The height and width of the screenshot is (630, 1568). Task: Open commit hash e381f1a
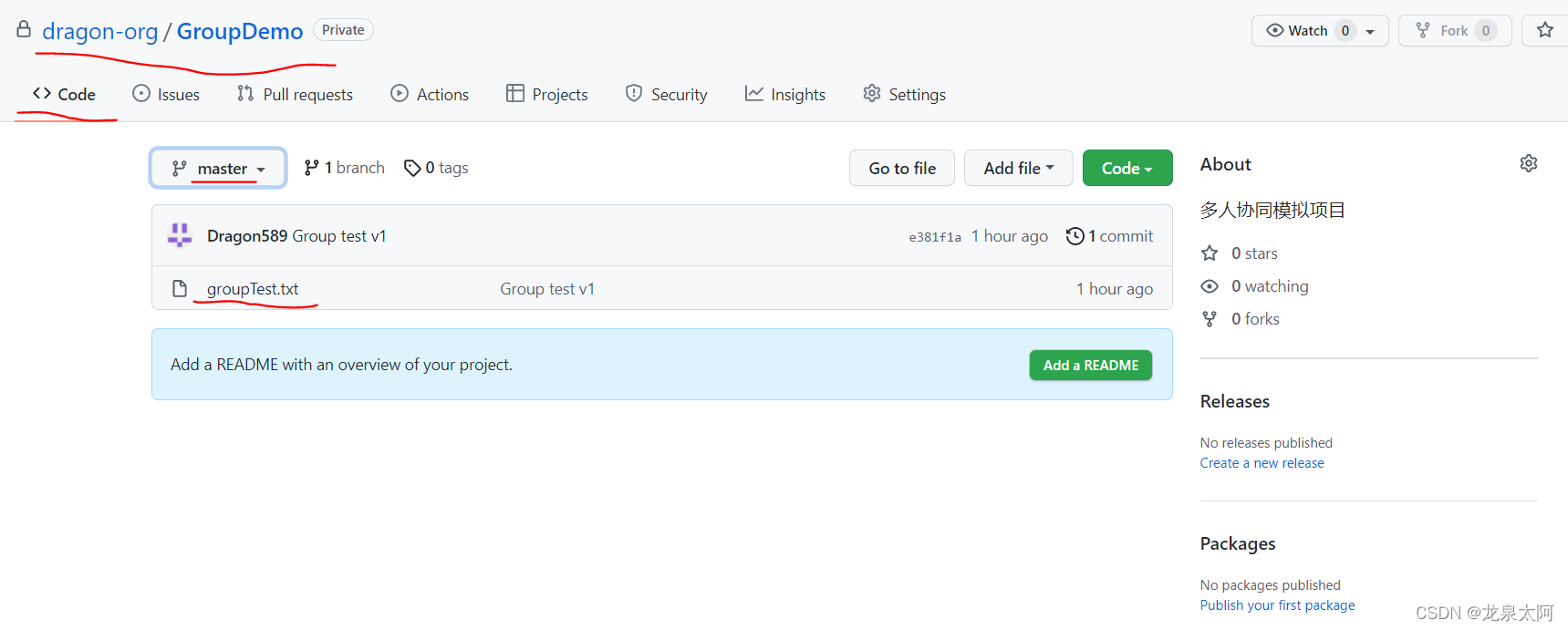point(935,237)
